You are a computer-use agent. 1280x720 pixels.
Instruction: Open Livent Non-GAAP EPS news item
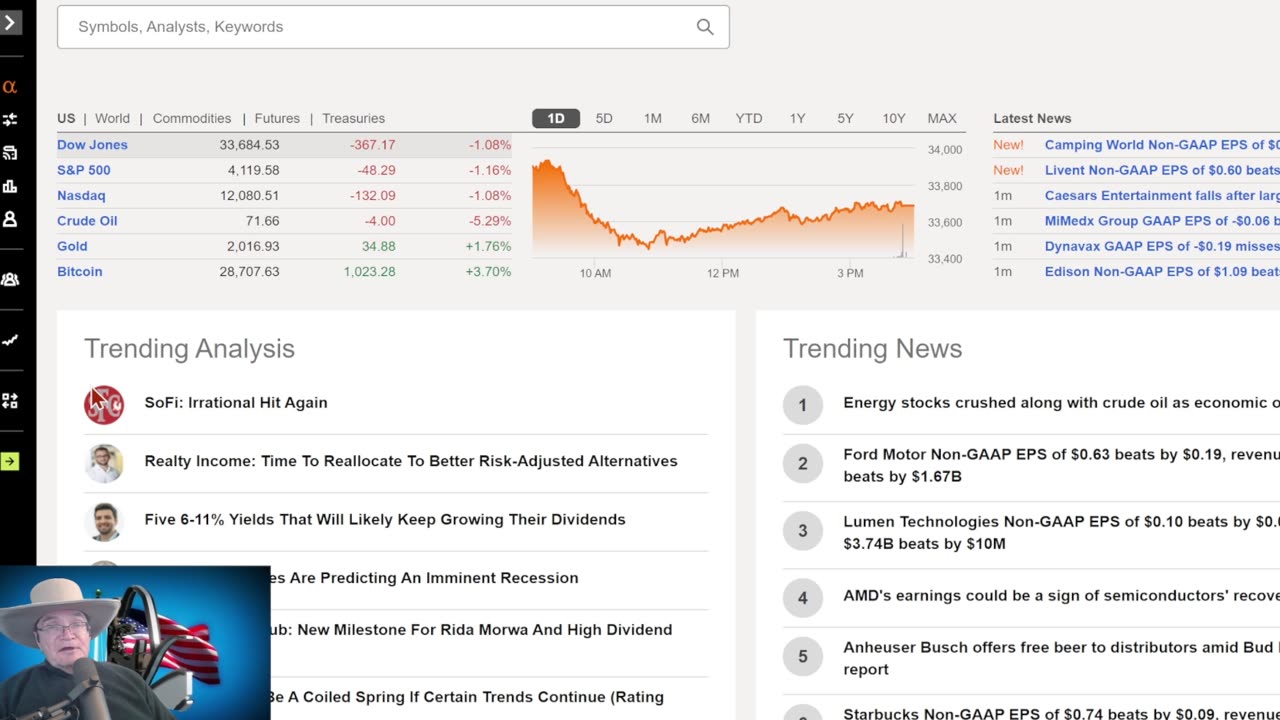tap(1162, 170)
